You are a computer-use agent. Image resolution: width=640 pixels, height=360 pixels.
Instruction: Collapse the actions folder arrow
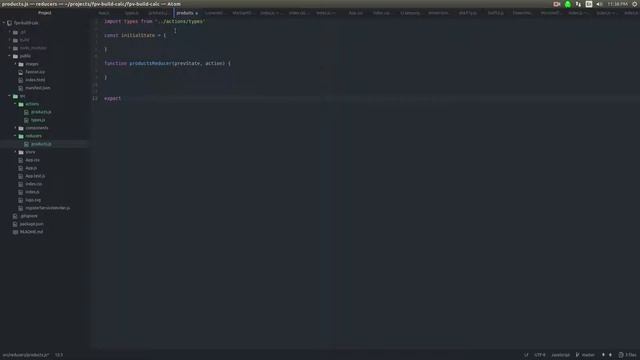tap(16, 104)
